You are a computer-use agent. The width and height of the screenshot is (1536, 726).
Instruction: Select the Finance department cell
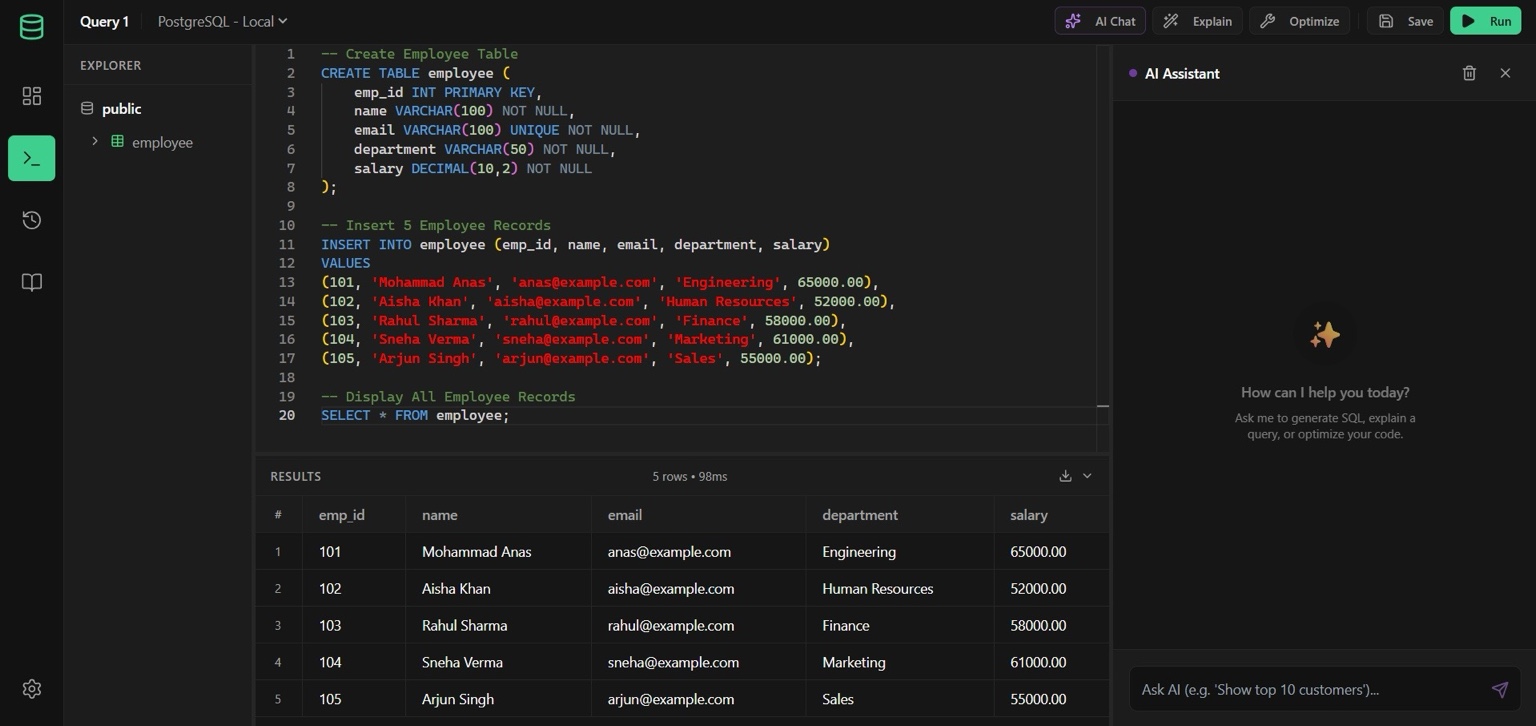coord(900,626)
